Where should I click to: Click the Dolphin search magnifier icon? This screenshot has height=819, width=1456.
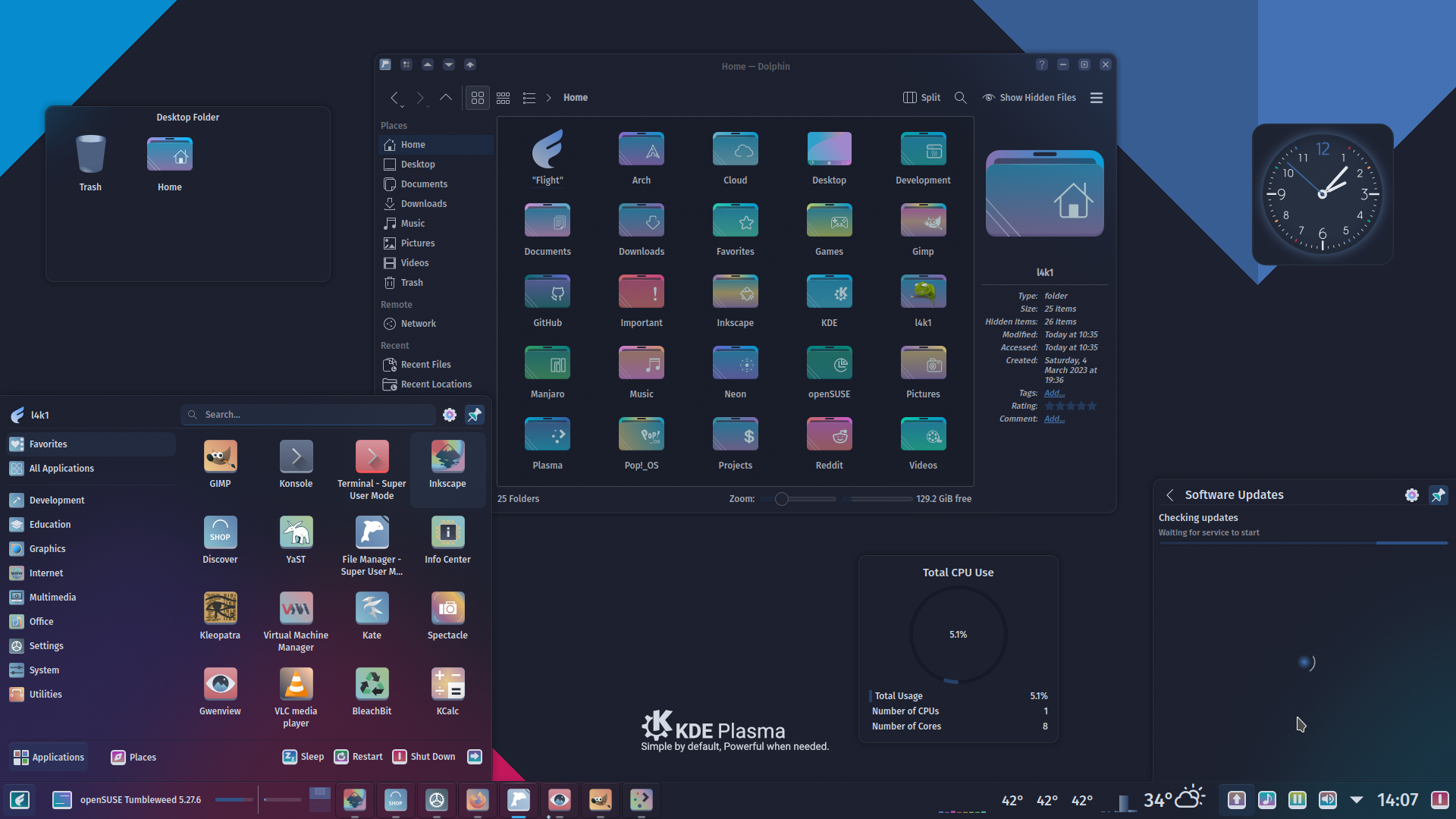960,98
